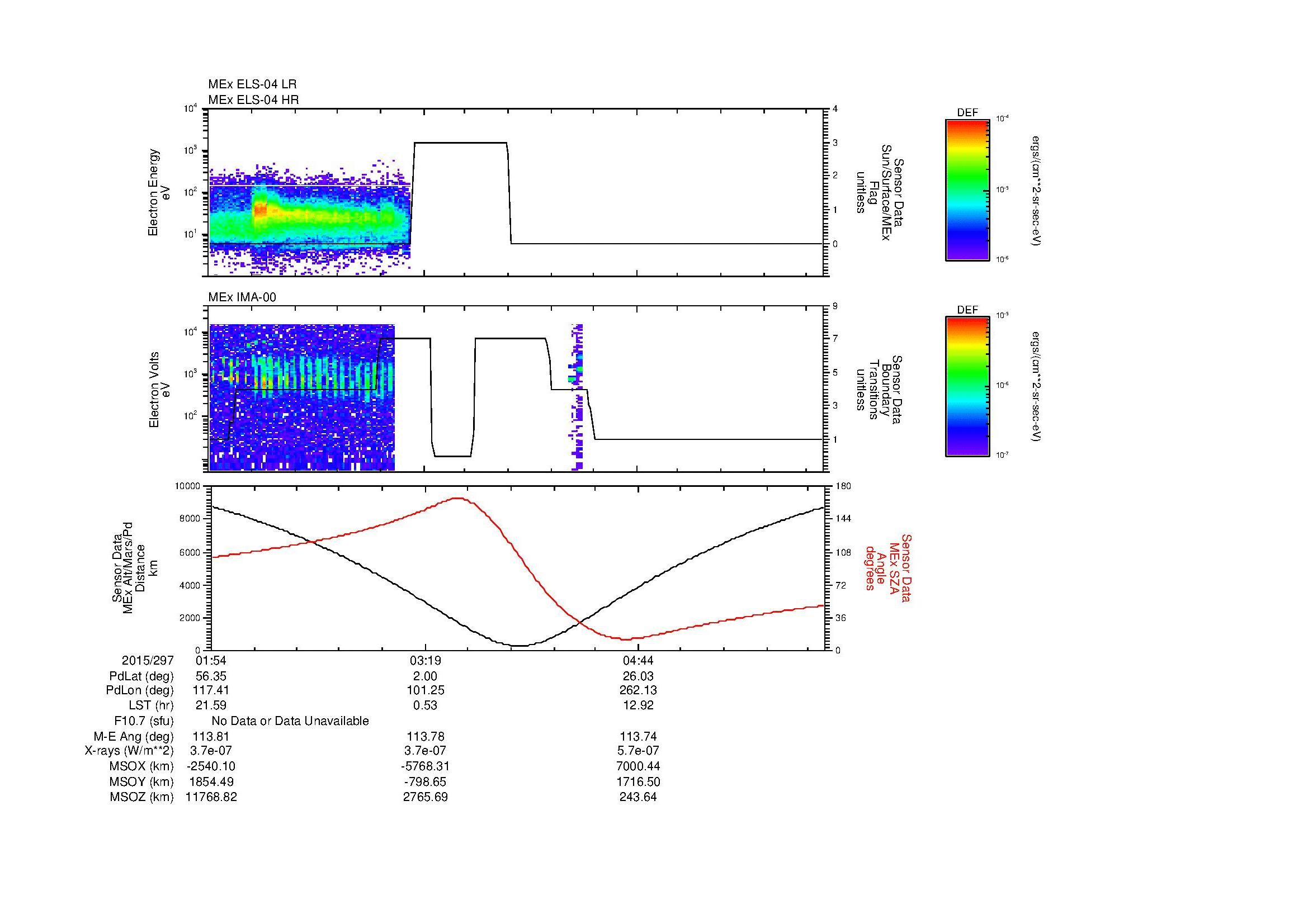Click the MSOY value 1854.49
This screenshot has width=1308, height=924.
[x=211, y=781]
